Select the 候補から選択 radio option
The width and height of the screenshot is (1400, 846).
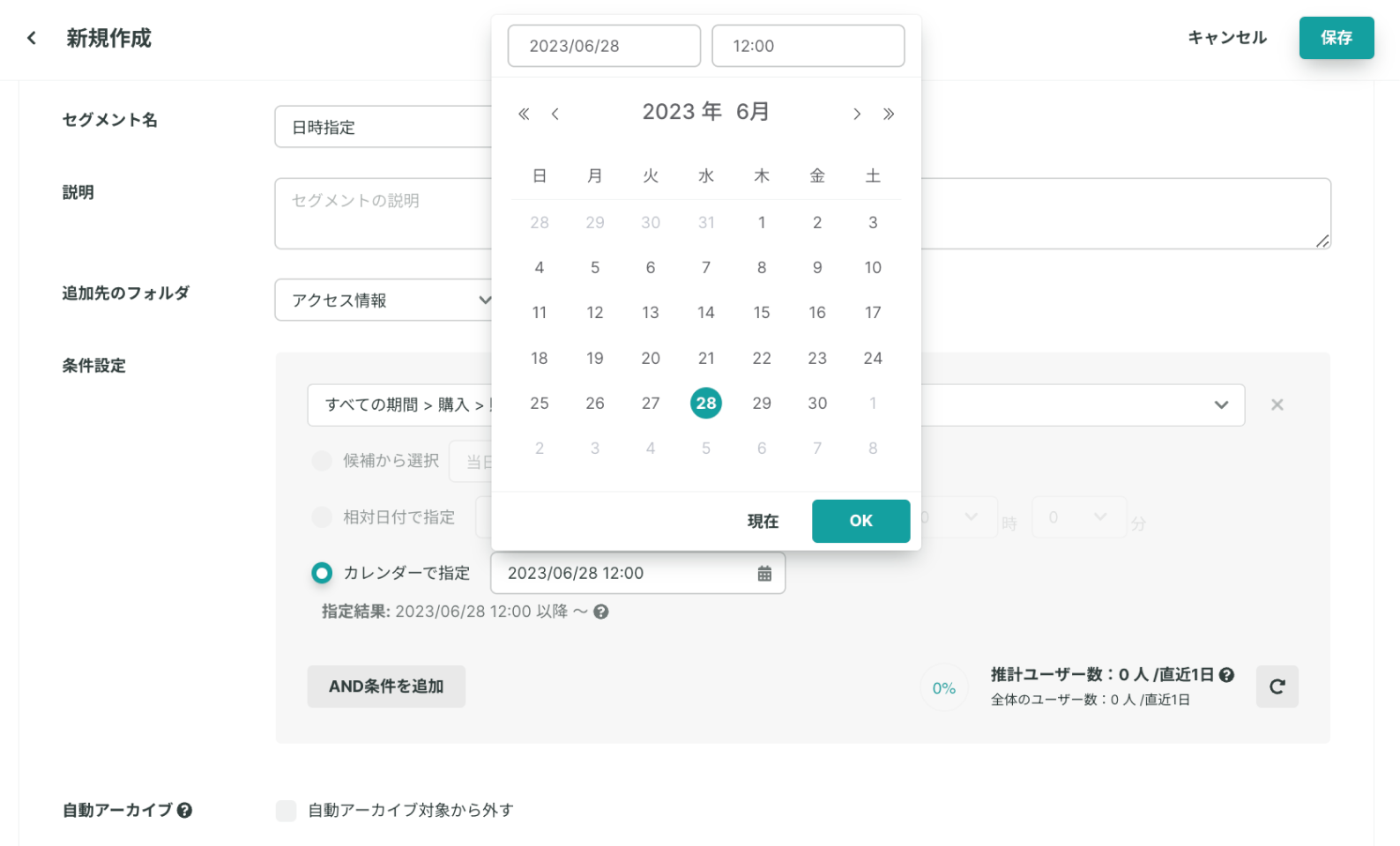[322, 461]
